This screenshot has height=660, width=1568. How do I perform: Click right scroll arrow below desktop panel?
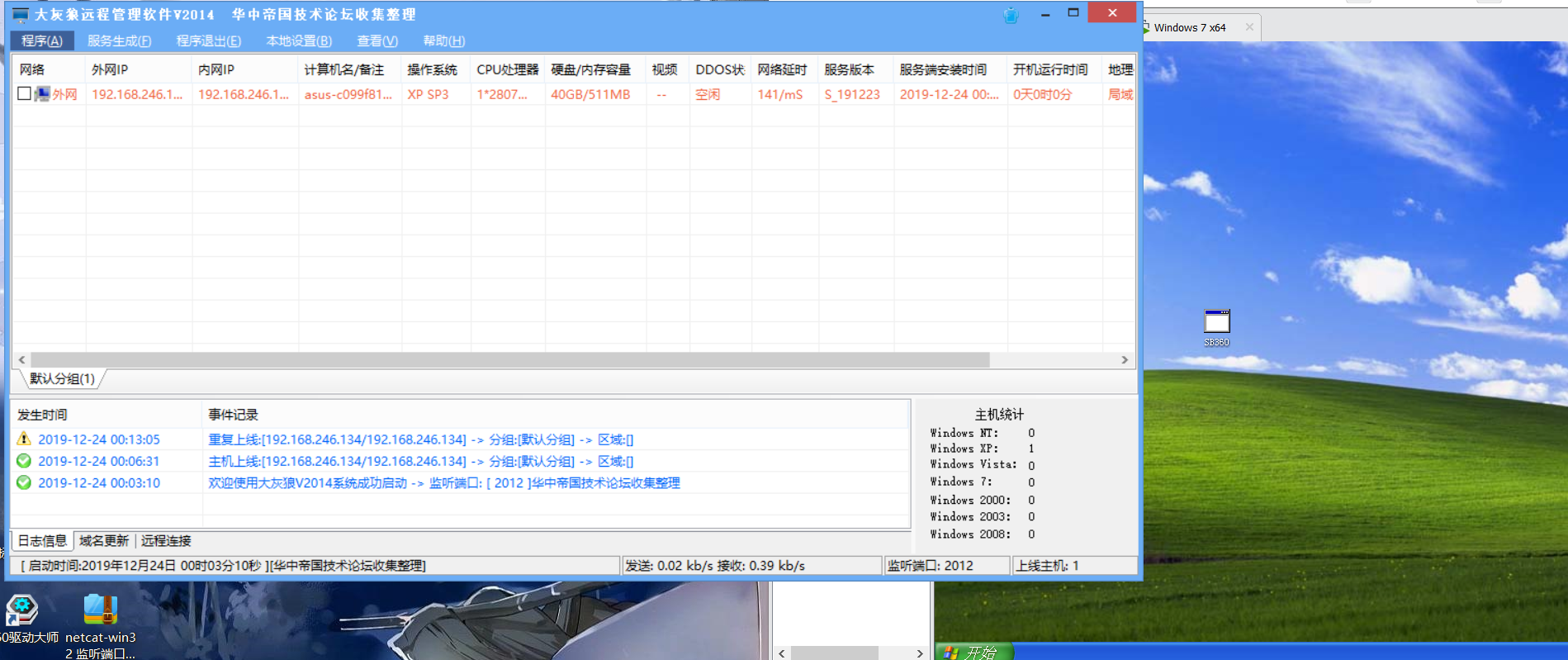pos(920,653)
